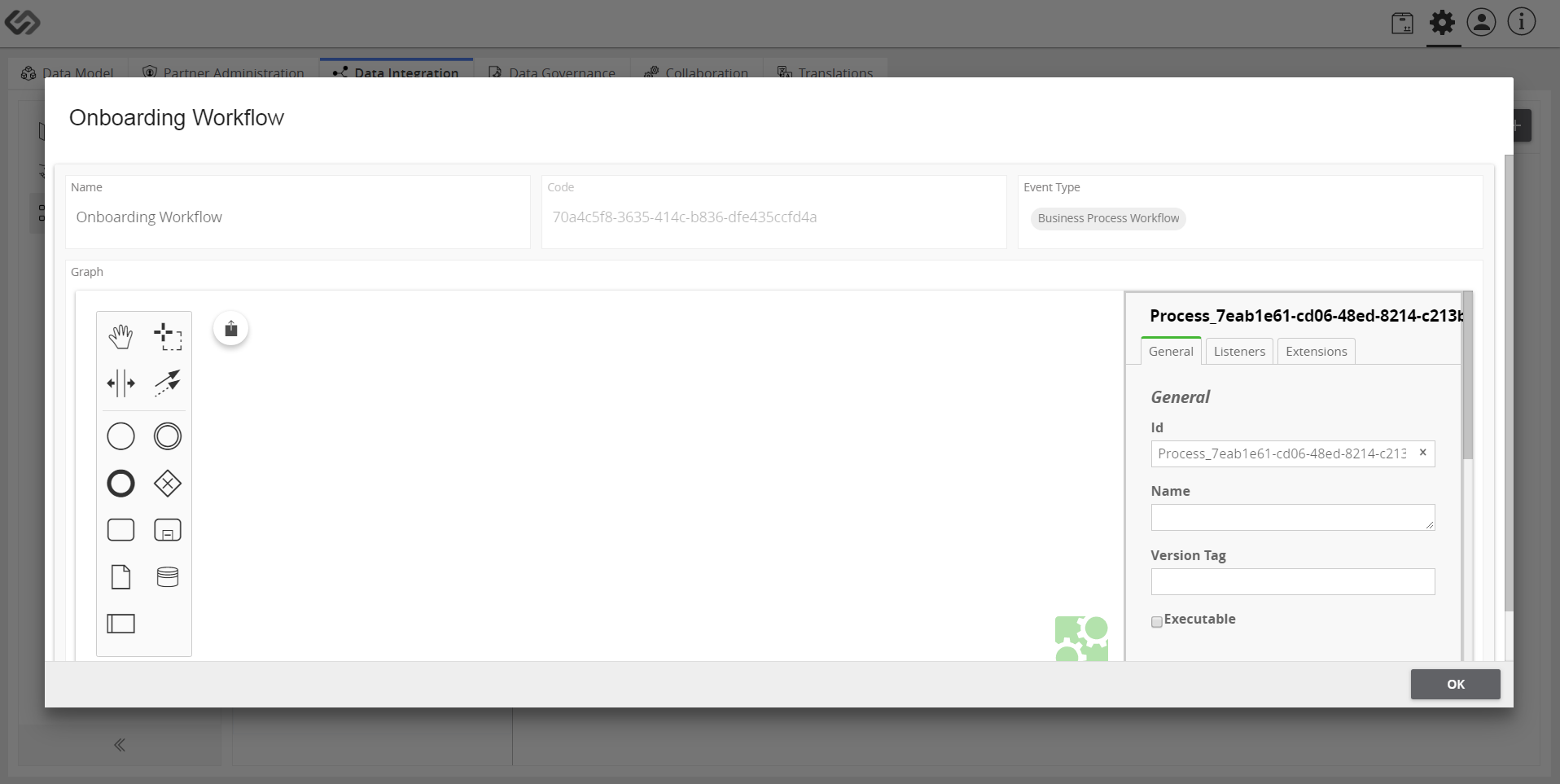Click the Version Tag input field

click(1292, 581)
